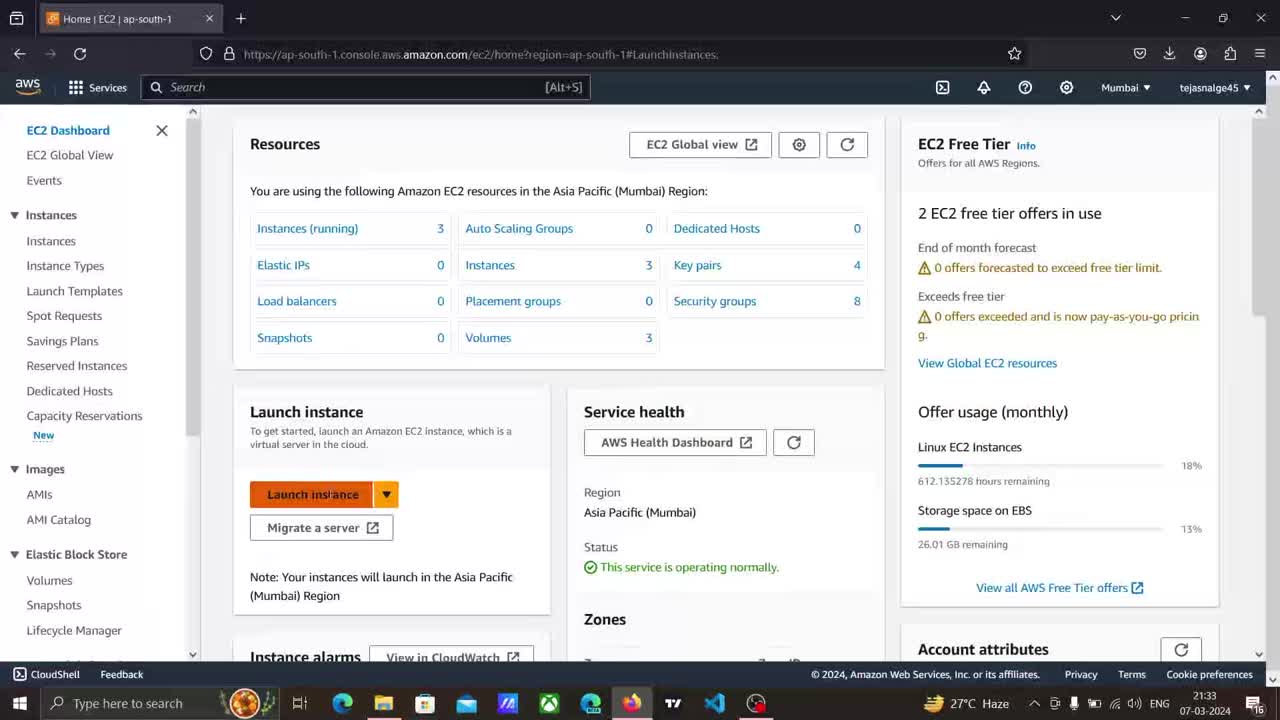The width and height of the screenshot is (1280, 720).
Task: Open the notifications bell icon
Action: point(984,88)
